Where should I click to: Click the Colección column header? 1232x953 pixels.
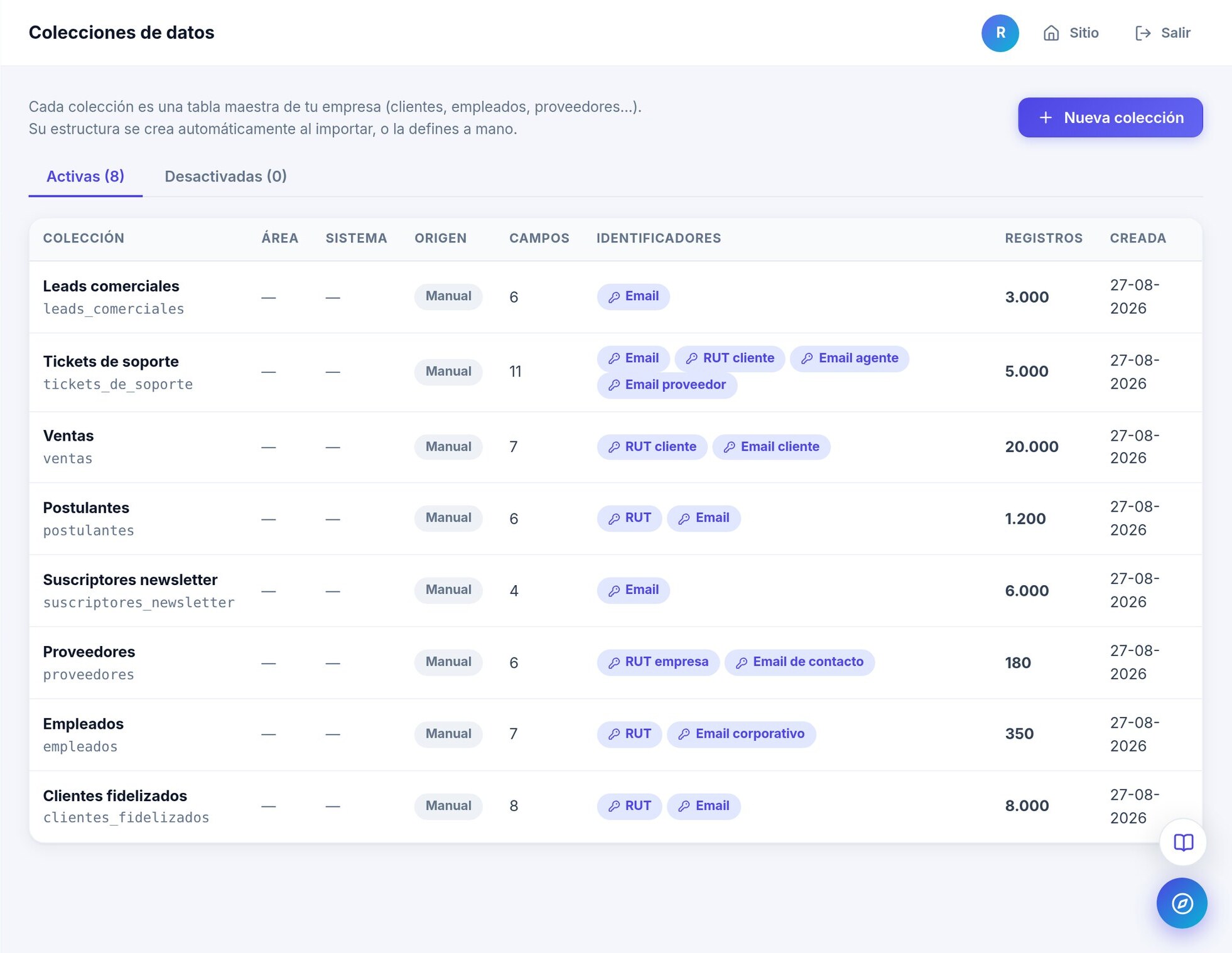[x=84, y=239]
